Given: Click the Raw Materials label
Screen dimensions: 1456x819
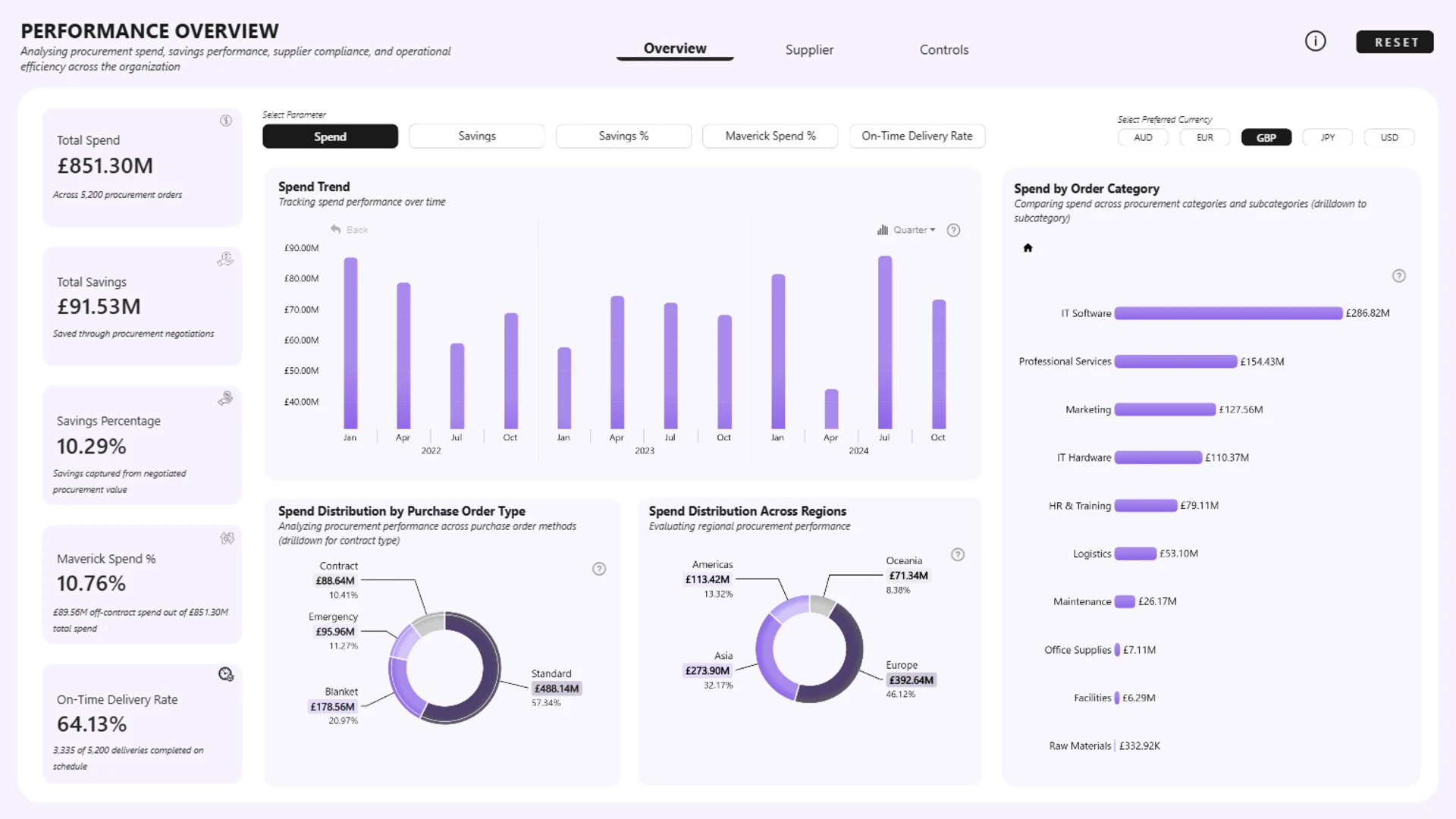Looking at the screenshot, I should 1080,746.
